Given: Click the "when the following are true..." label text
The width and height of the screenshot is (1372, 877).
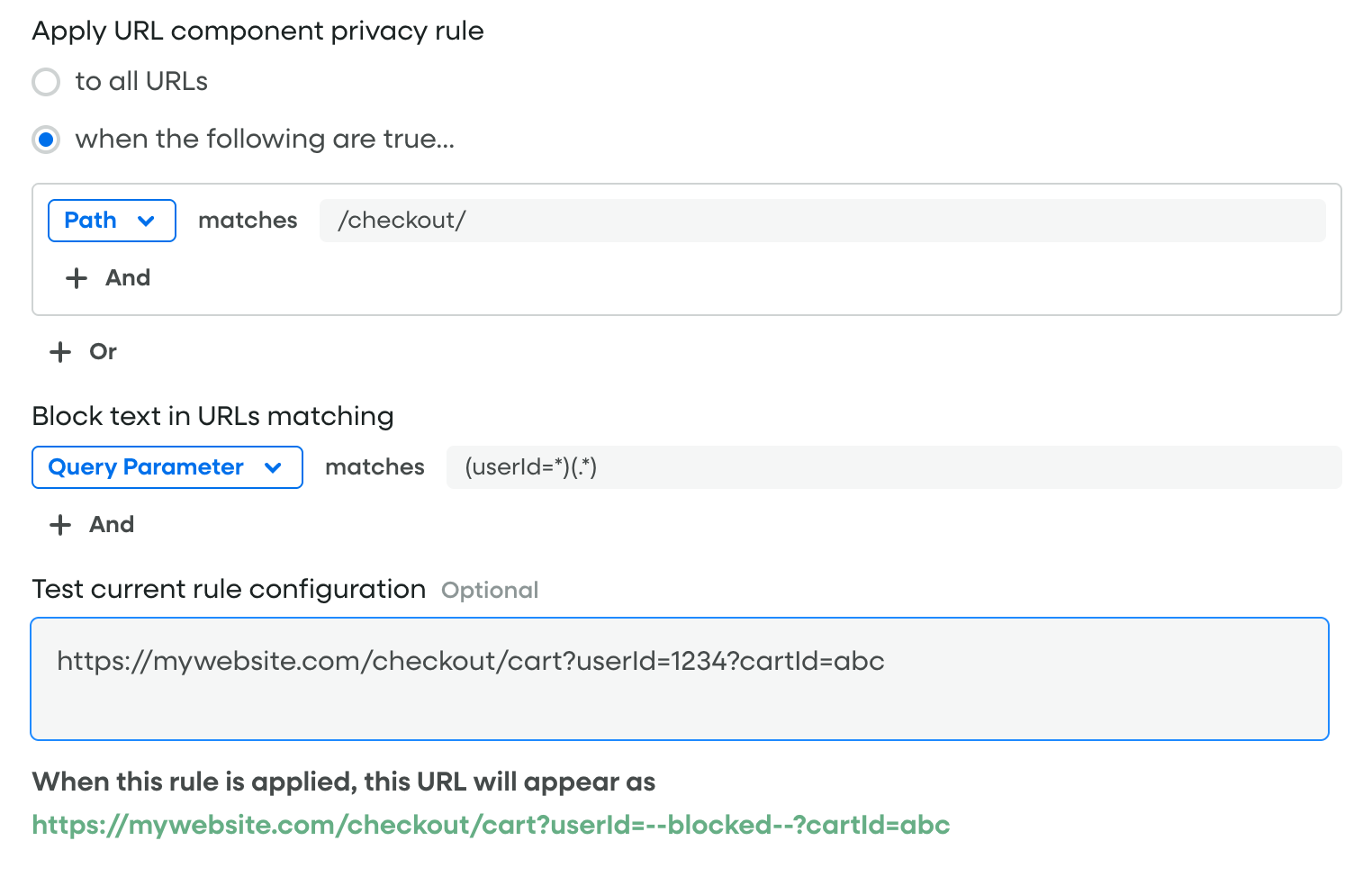Looking at the screenshot, I should [265, 140].
